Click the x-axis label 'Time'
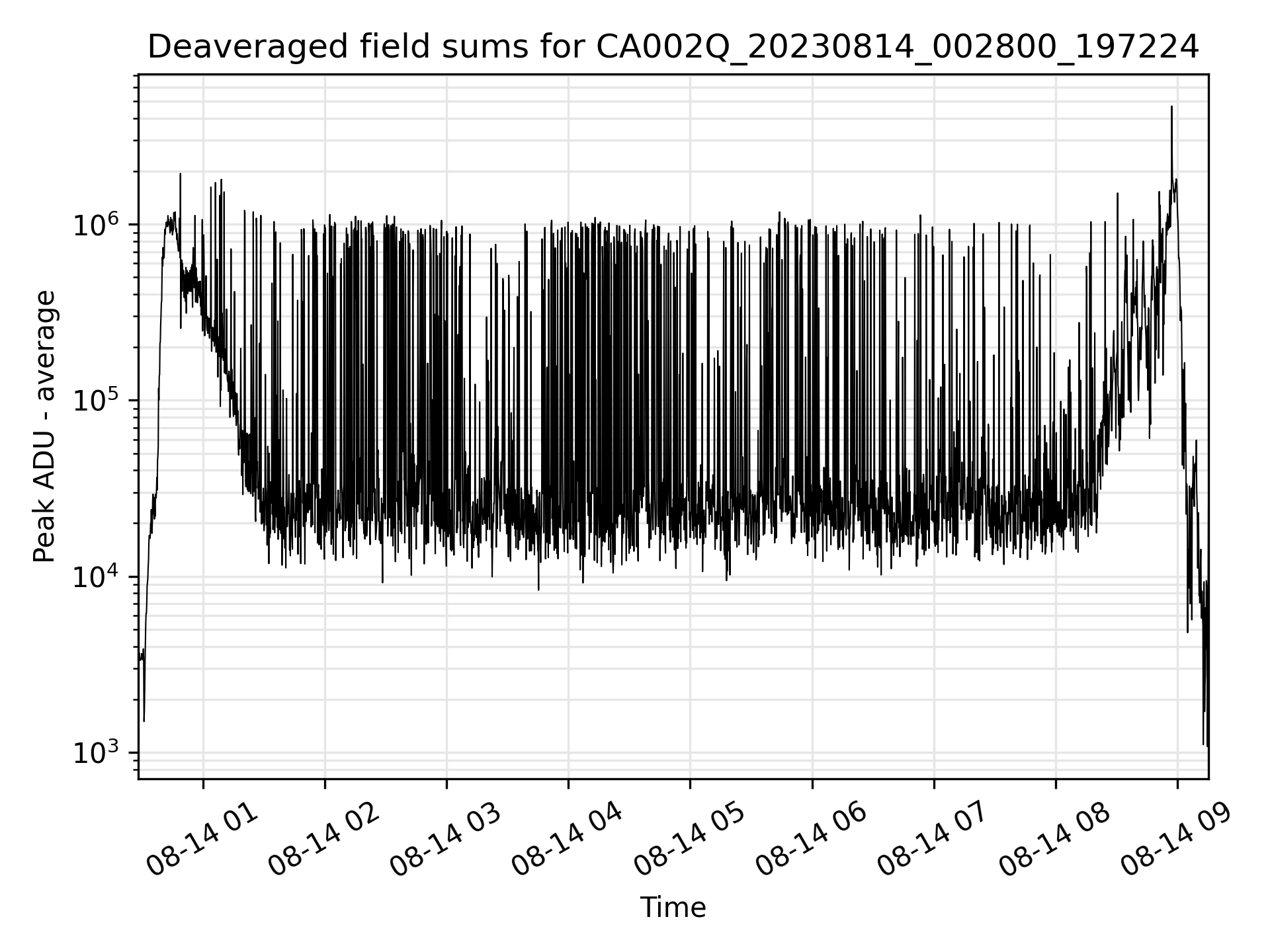The height and width of the screenshot is (952, 1270). pyautogui.click(x=673, y=908)
